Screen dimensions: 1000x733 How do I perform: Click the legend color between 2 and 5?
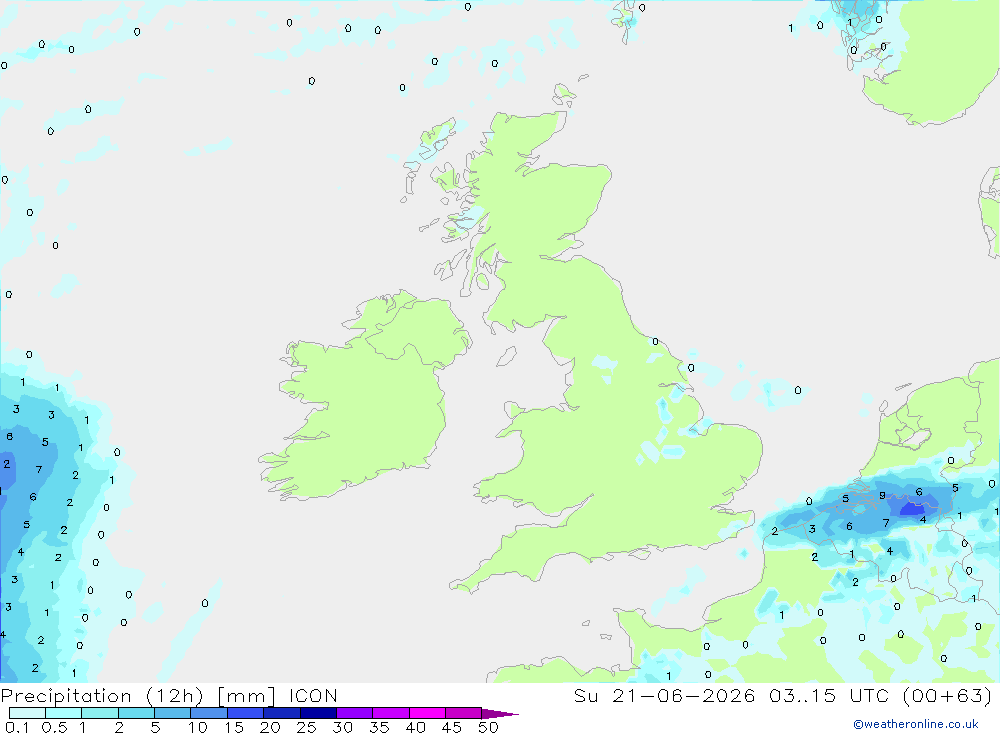point(136,713)
